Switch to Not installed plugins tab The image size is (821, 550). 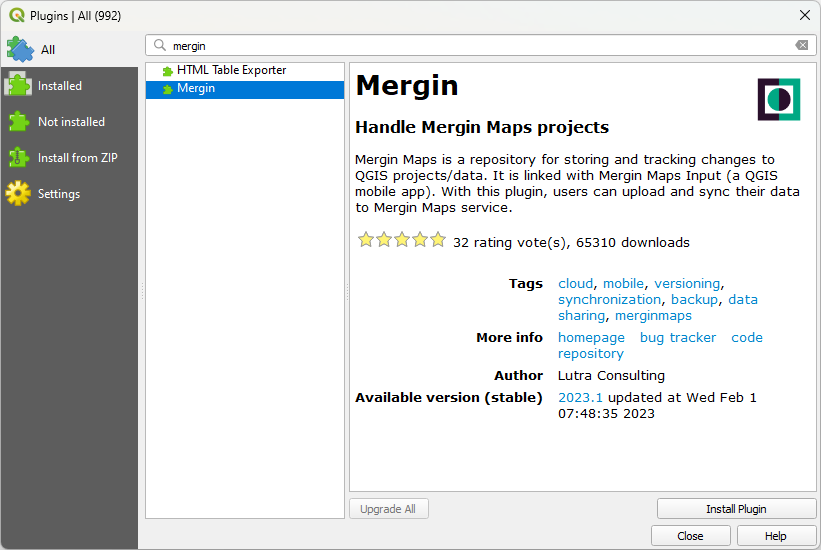click(x=70, y=122)
